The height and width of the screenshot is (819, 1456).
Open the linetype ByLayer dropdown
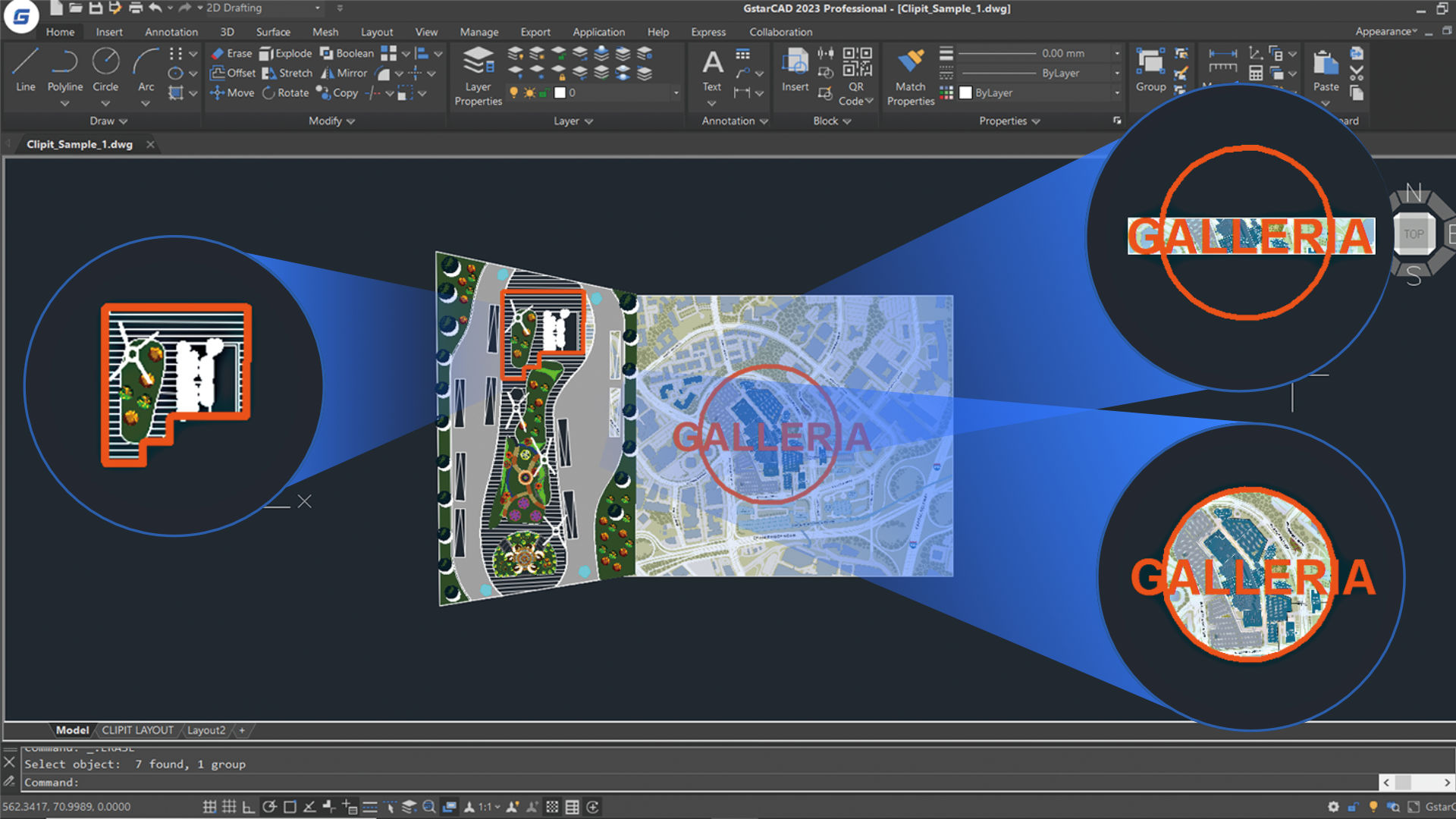[1116, 73]
